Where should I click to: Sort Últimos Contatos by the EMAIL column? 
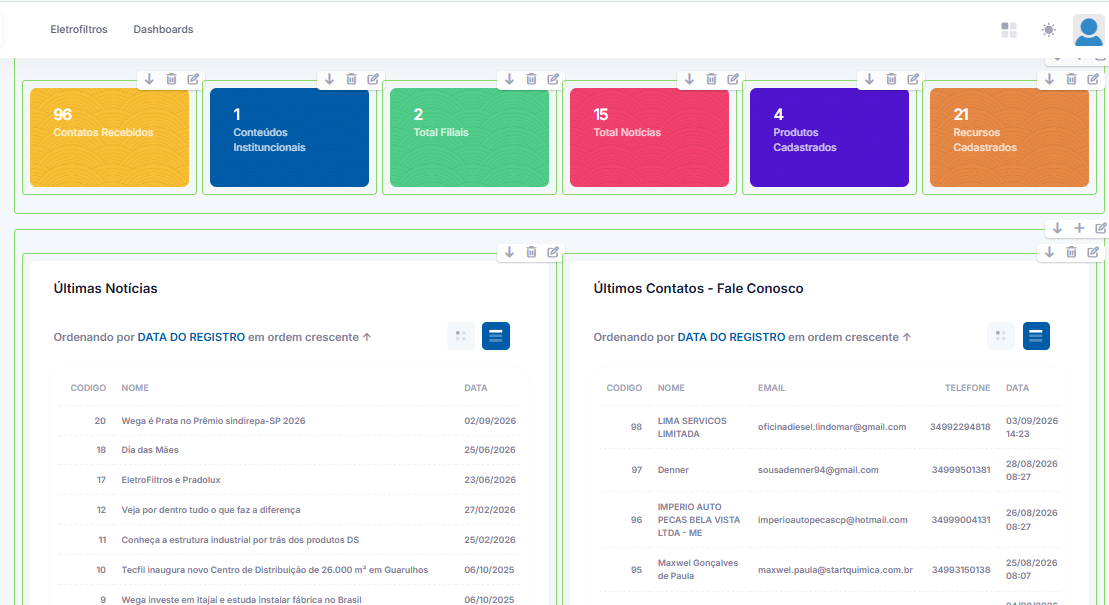coord(772,388)
